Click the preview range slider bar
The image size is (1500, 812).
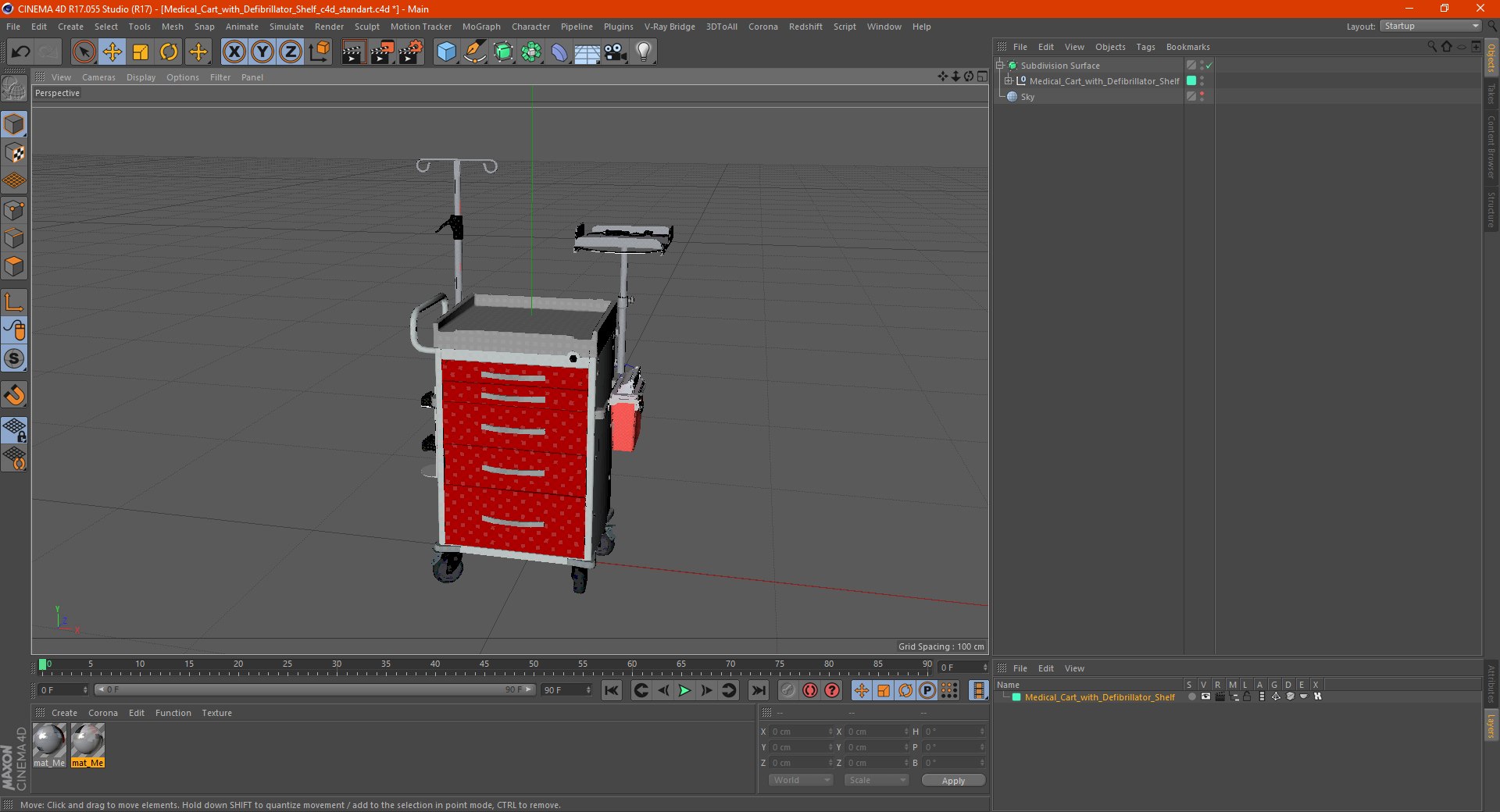314,689
